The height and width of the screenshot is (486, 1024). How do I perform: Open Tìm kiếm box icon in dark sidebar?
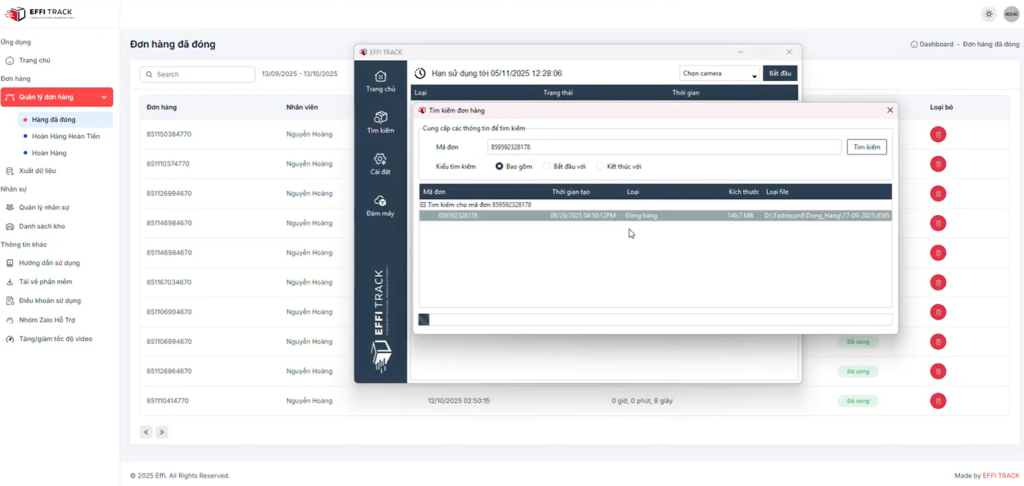tap(380, 118)
